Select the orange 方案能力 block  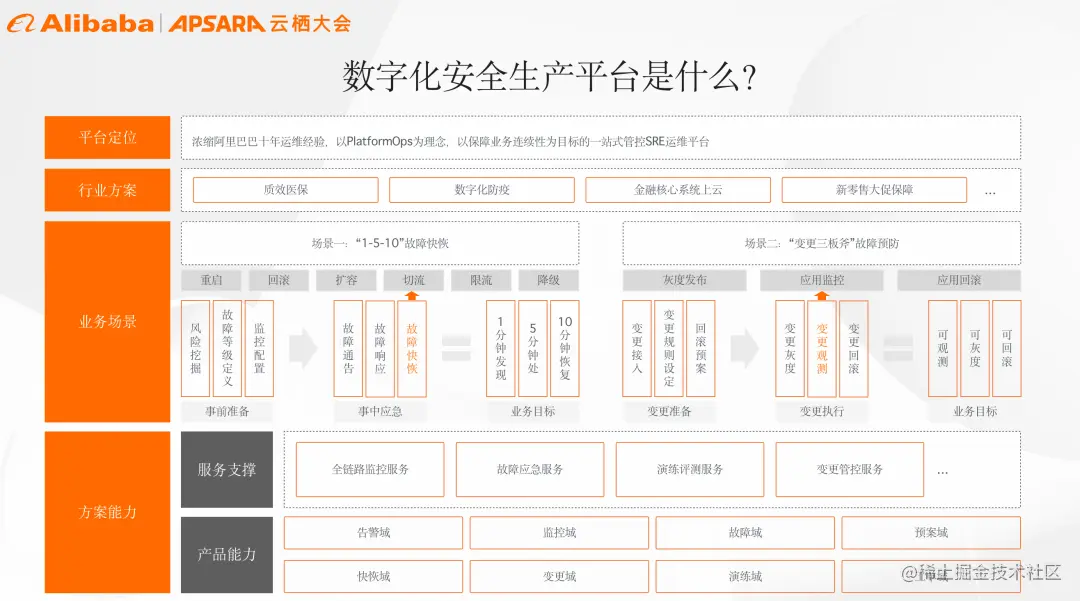click(107, 512)
